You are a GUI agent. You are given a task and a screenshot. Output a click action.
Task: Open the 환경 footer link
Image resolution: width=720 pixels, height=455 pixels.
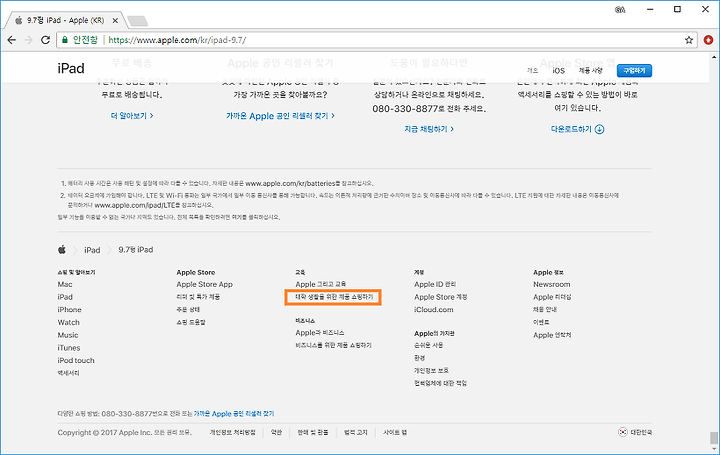[420, 358]
